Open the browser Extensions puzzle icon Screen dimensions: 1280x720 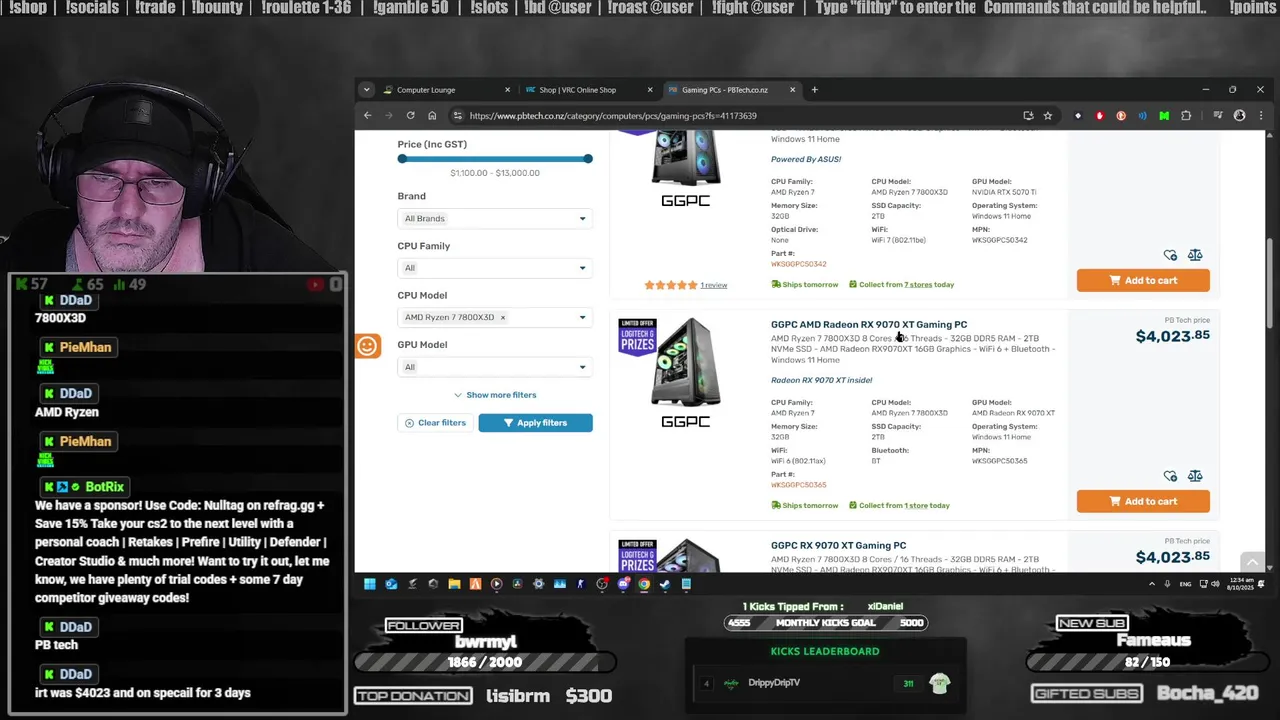point(1186,115)
